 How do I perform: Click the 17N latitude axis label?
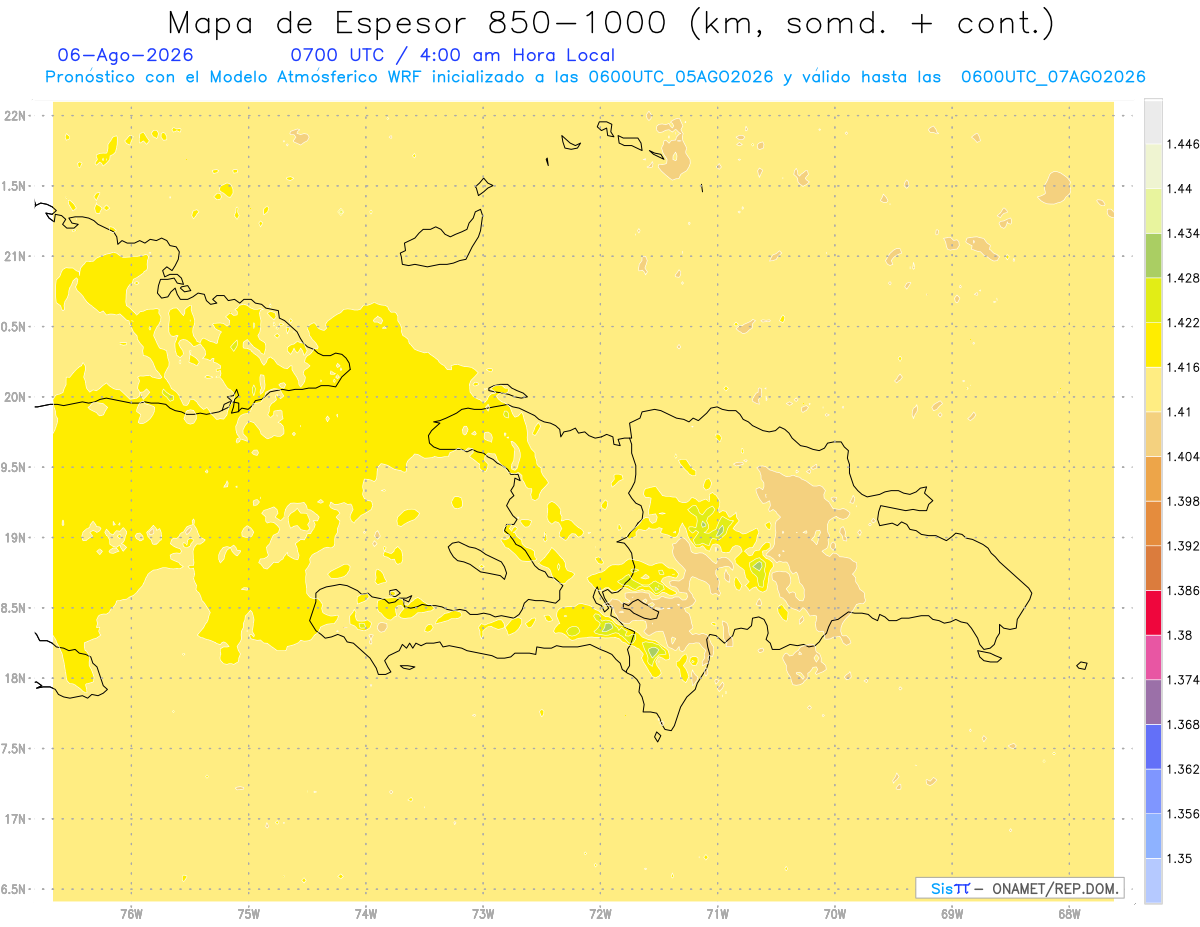(16, 819)
